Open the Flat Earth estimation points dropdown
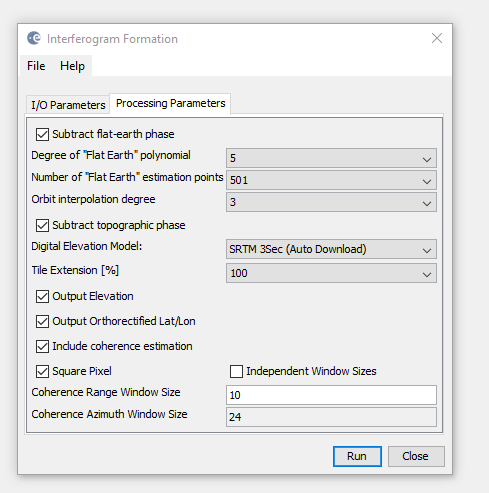The width and height of the screenshot is (489, 493). 331,180
